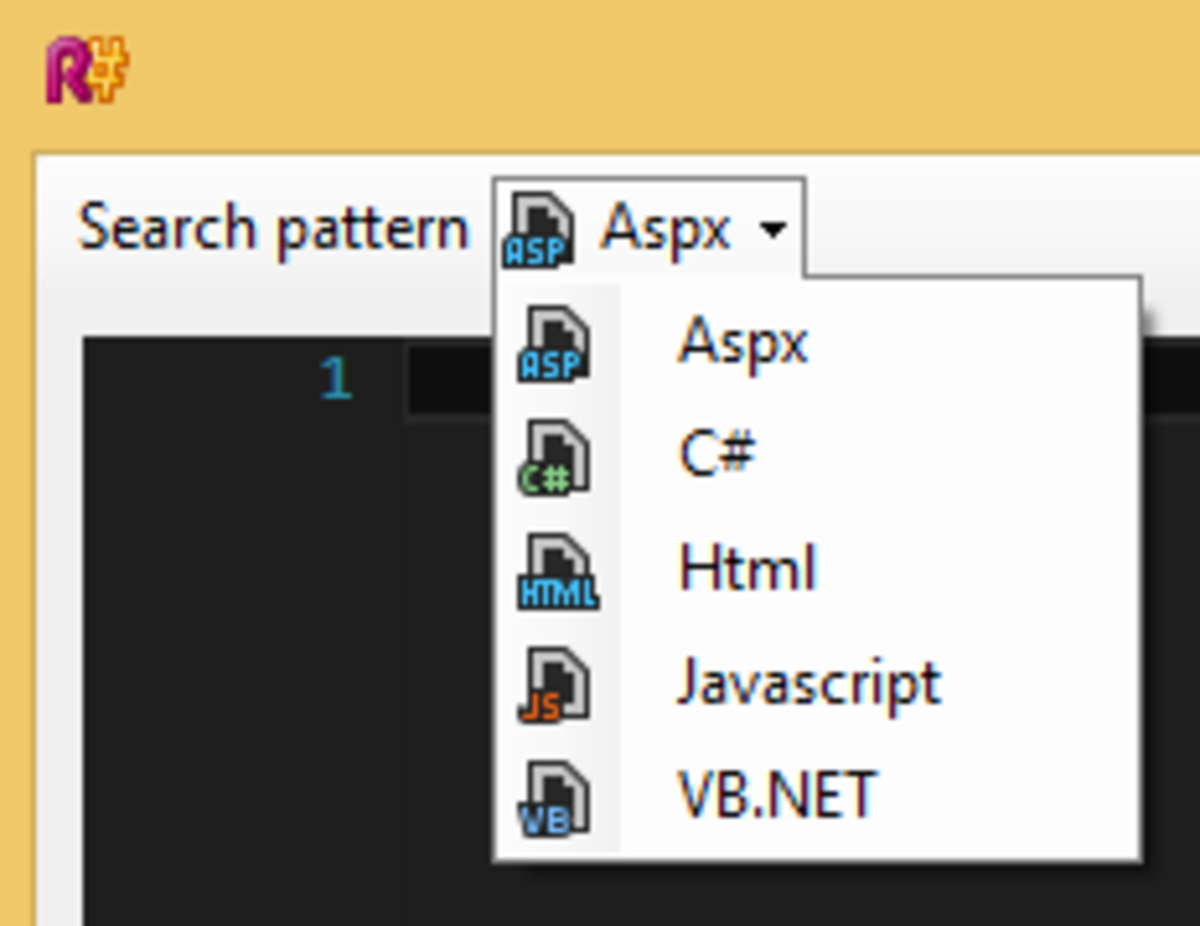Click the C# file icon in list
This screenshot has width=1200, height=926.
[x=553, y=457]
